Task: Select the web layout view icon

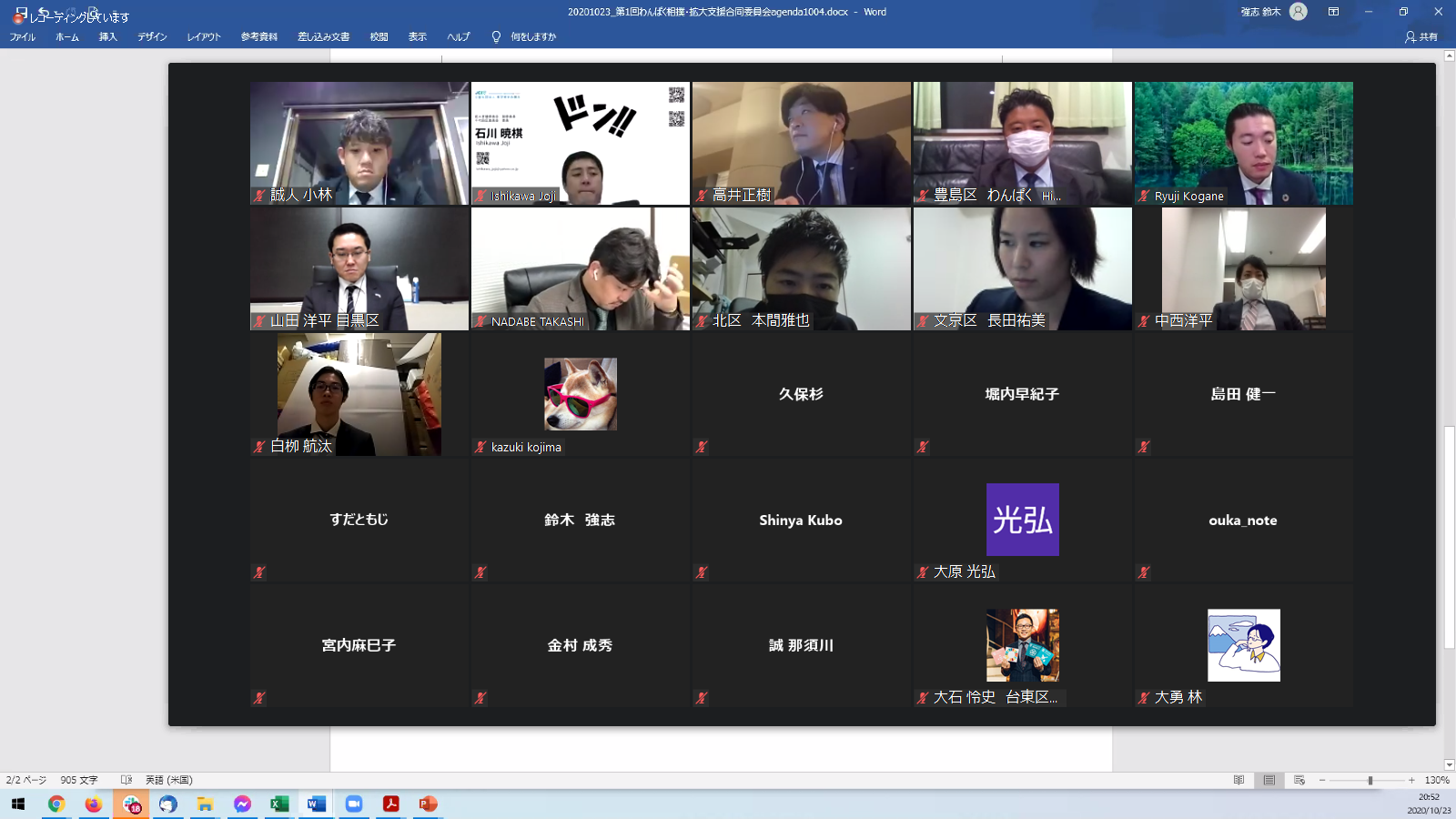Action: point(1299,780)
